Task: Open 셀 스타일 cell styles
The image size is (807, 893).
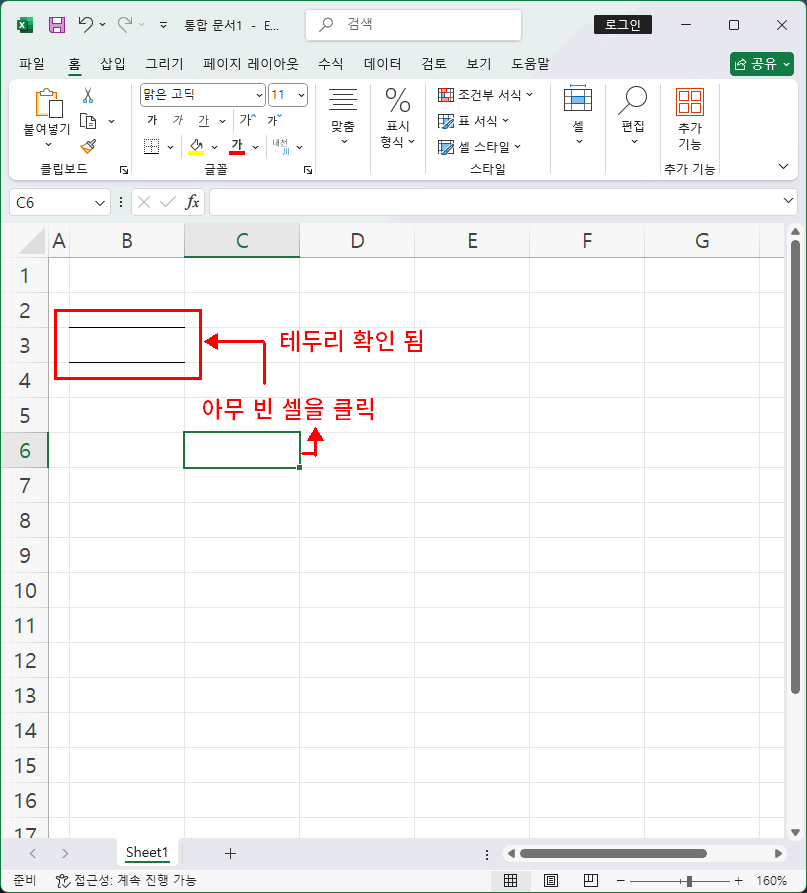Action: 479,147
